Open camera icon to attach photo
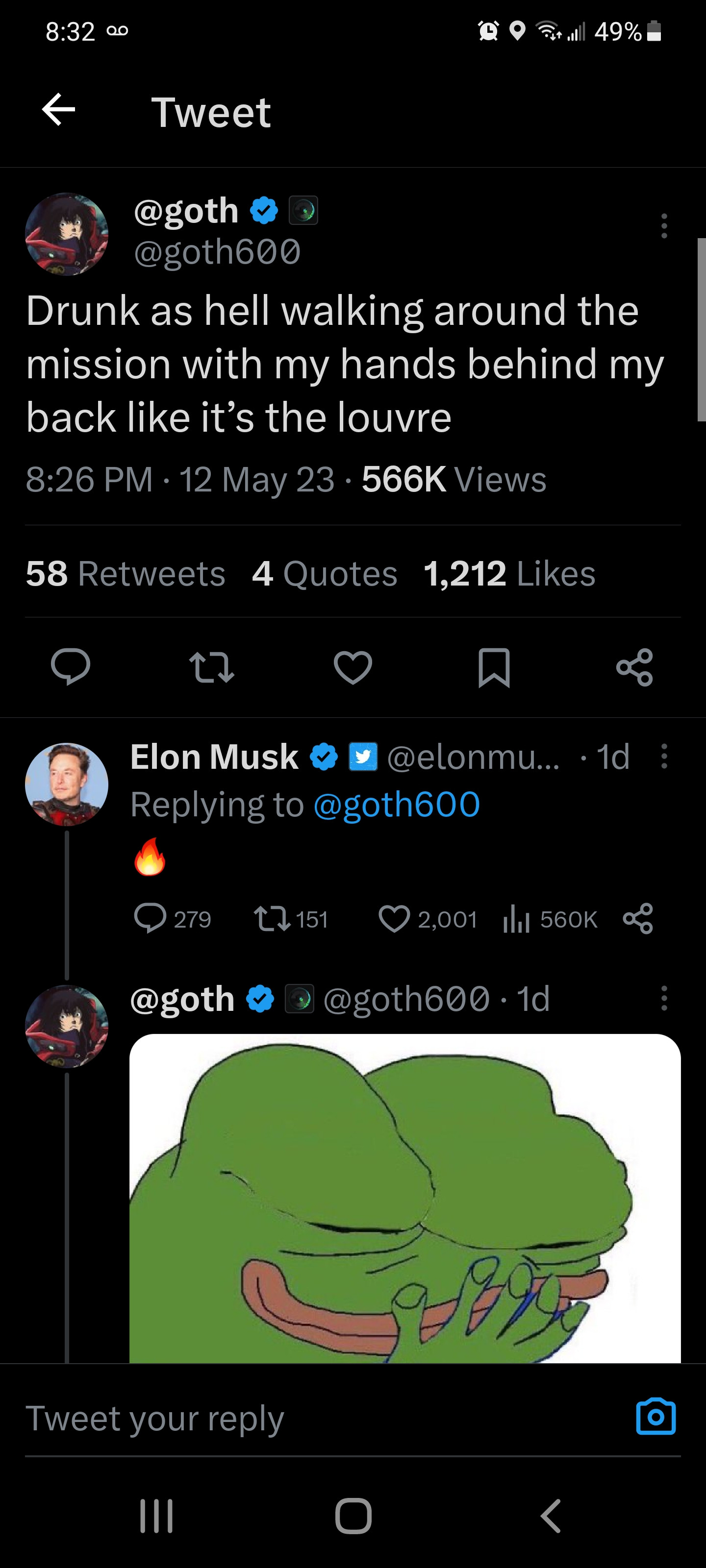Screen dimensions: 706x1568 pos(656,1417)
